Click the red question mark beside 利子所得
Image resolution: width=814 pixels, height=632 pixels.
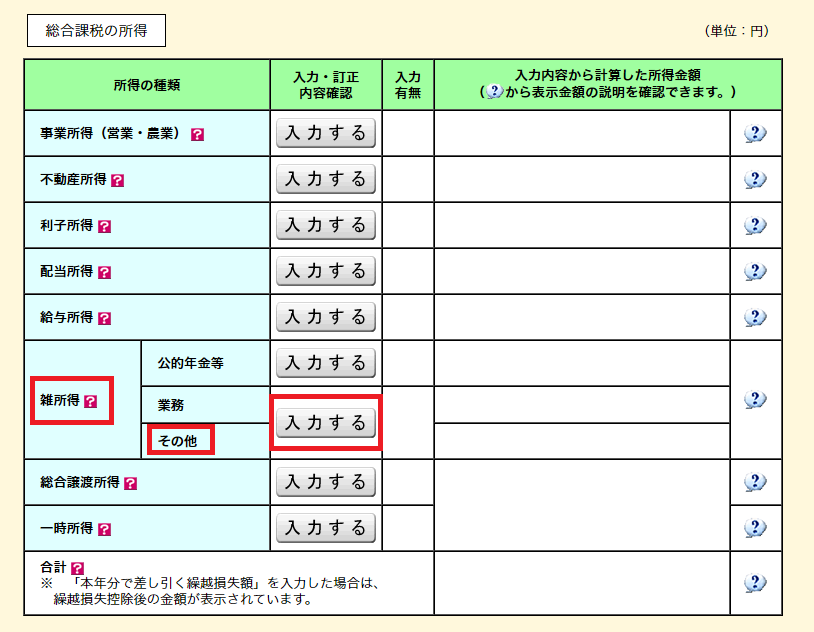pyautogui.click(x=105, y=227)
